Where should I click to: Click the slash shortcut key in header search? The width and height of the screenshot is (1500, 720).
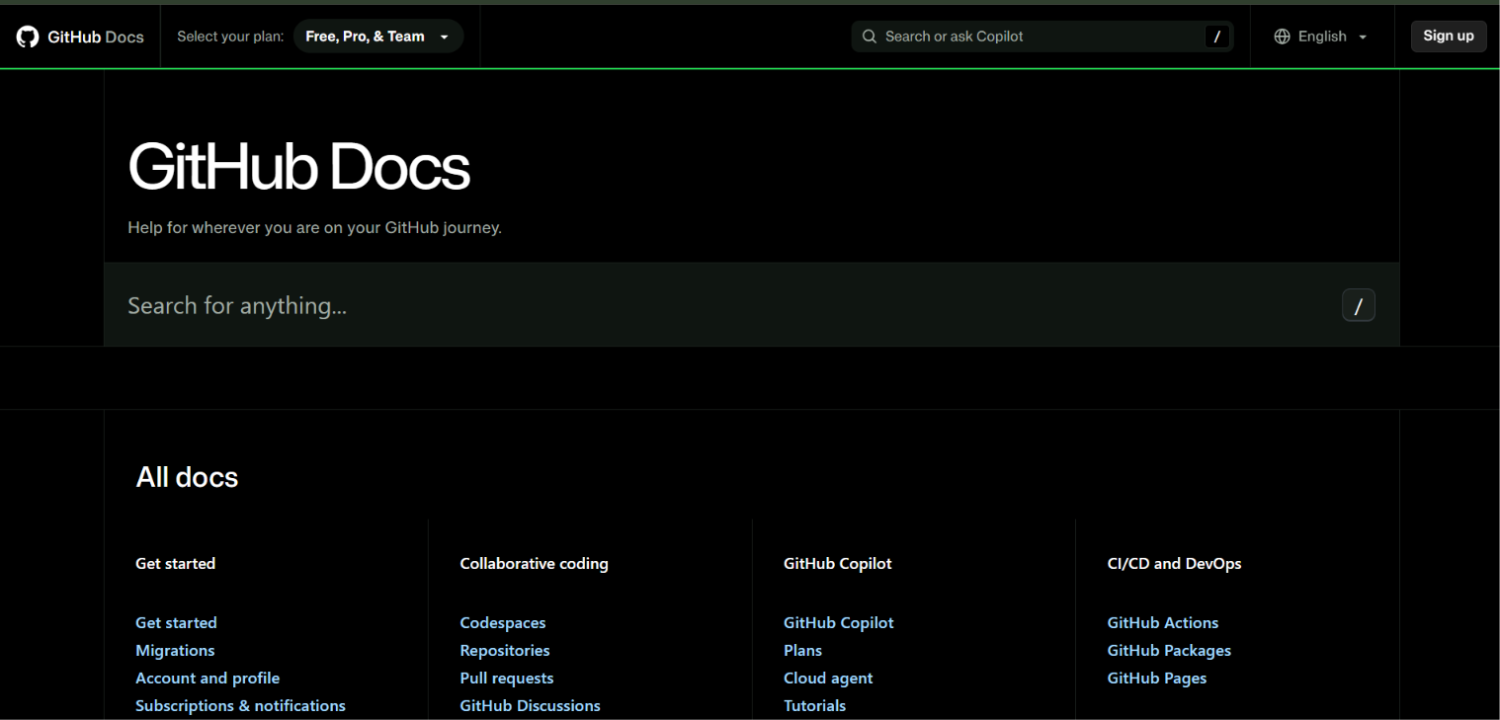(x=1217, y=37)
